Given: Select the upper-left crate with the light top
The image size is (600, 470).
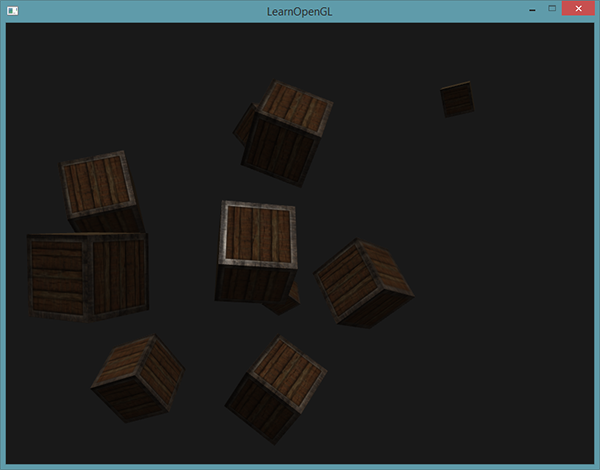Looking at the screenshot, I should click(96, 181).
